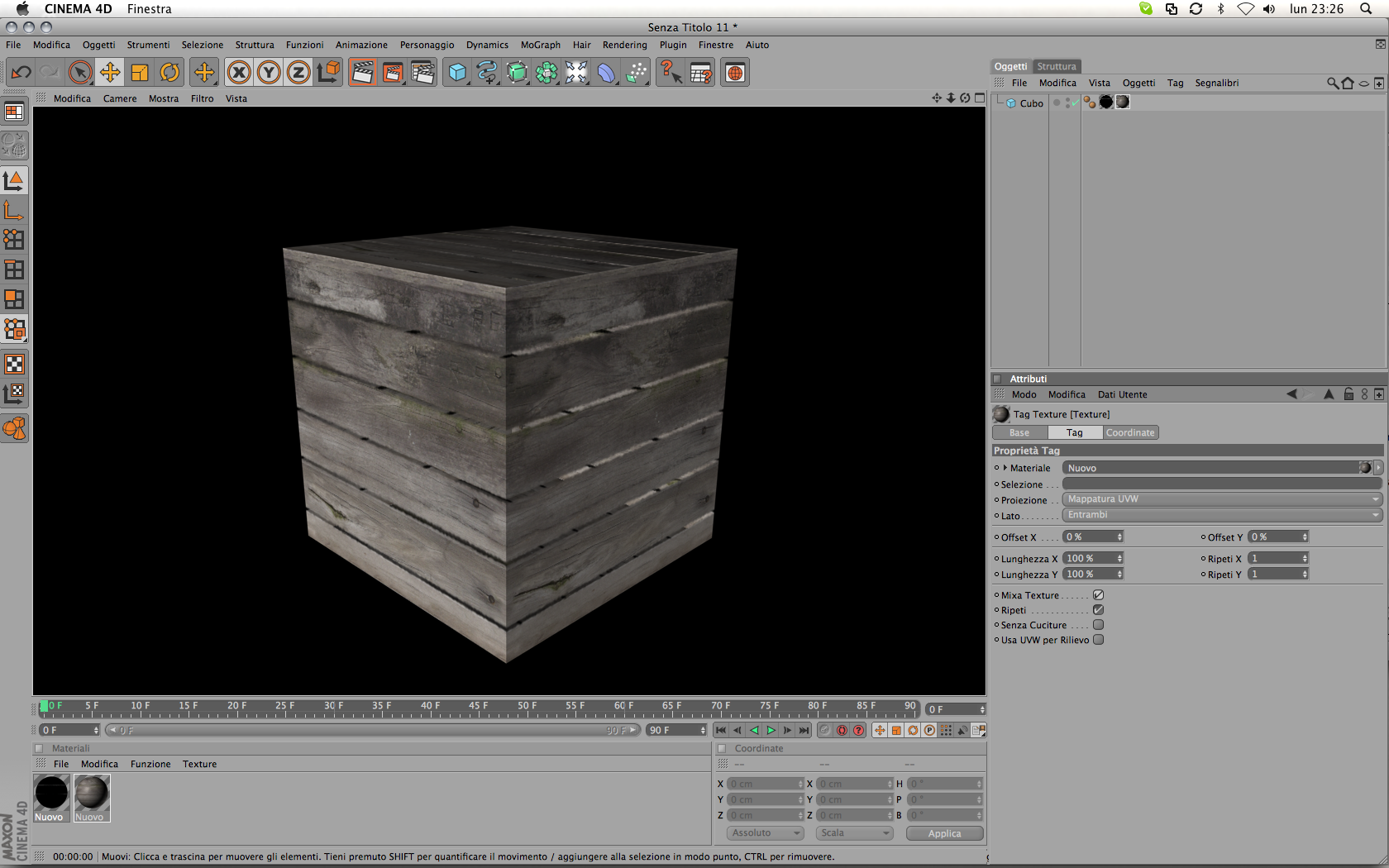Select the Scale tool
1389x868 pixels.
click(x=140, y=73)
